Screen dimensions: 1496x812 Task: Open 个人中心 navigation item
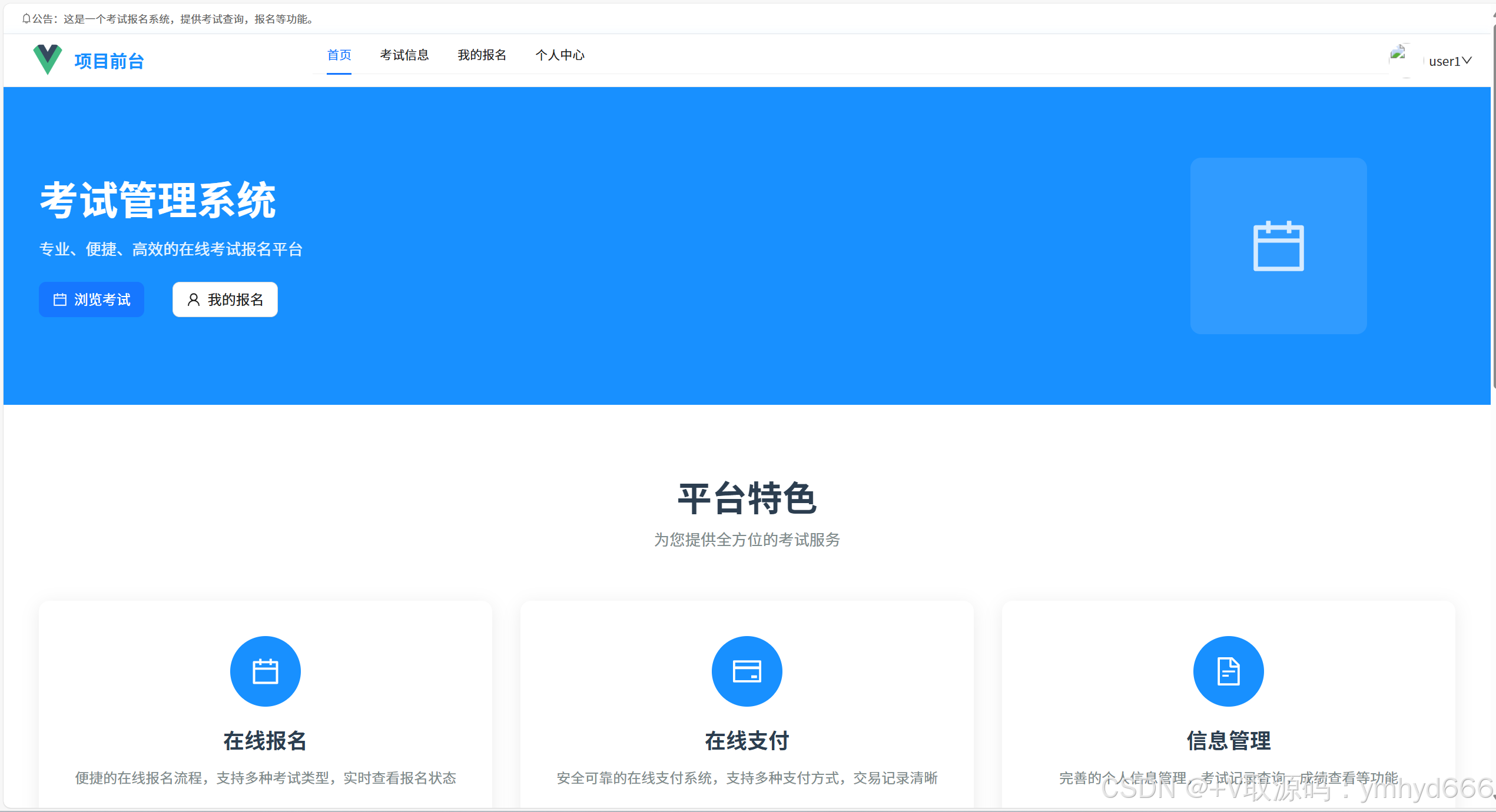click(560, 55)
